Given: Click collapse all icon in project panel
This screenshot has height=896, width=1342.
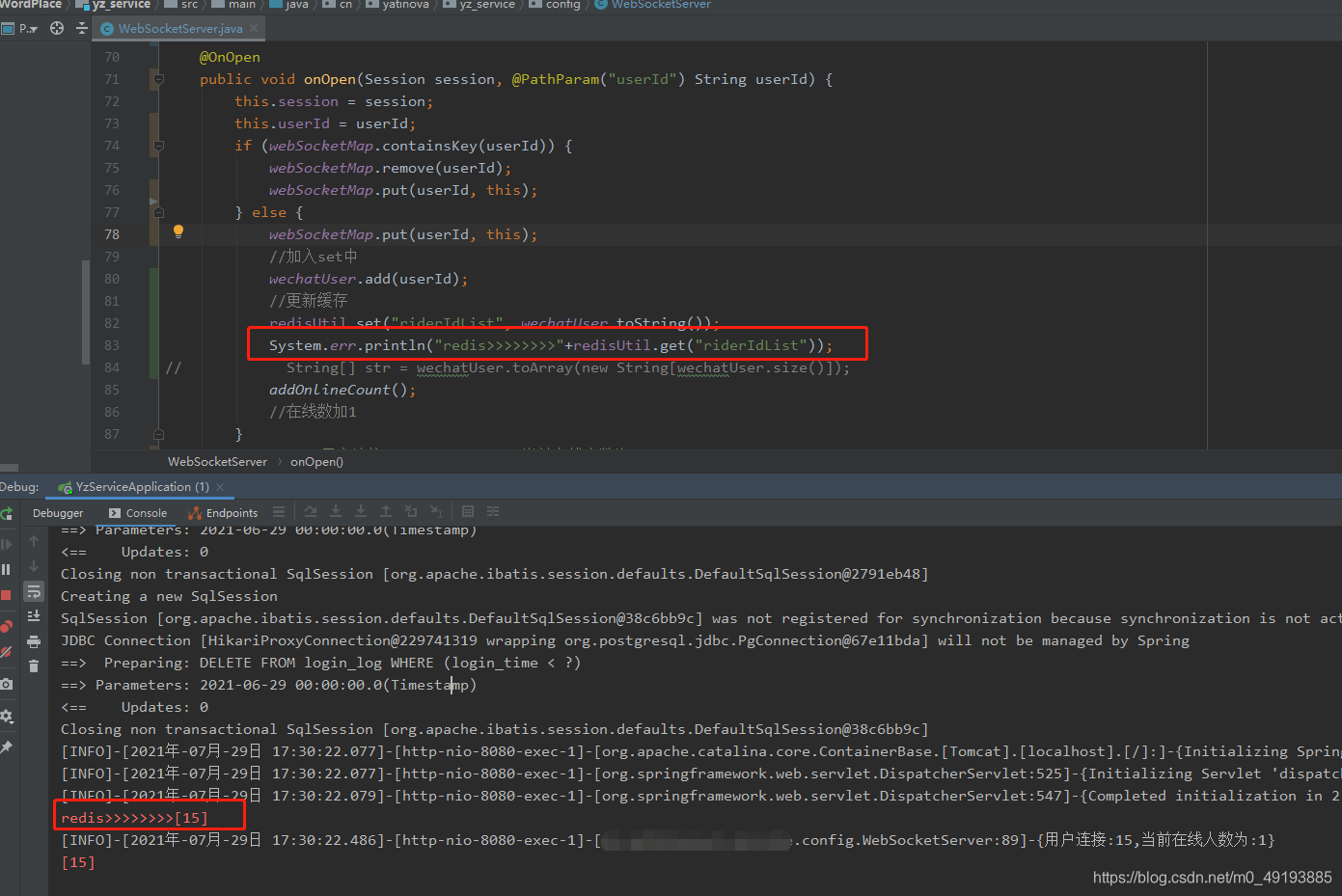Looking at the screenshot, I should point(82,28).
